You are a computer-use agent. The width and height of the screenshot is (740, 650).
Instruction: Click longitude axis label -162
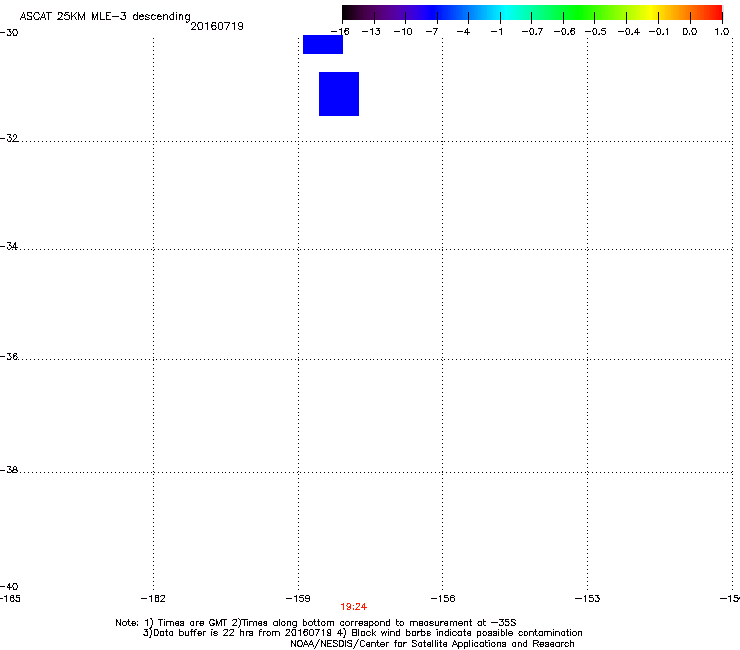153,599
